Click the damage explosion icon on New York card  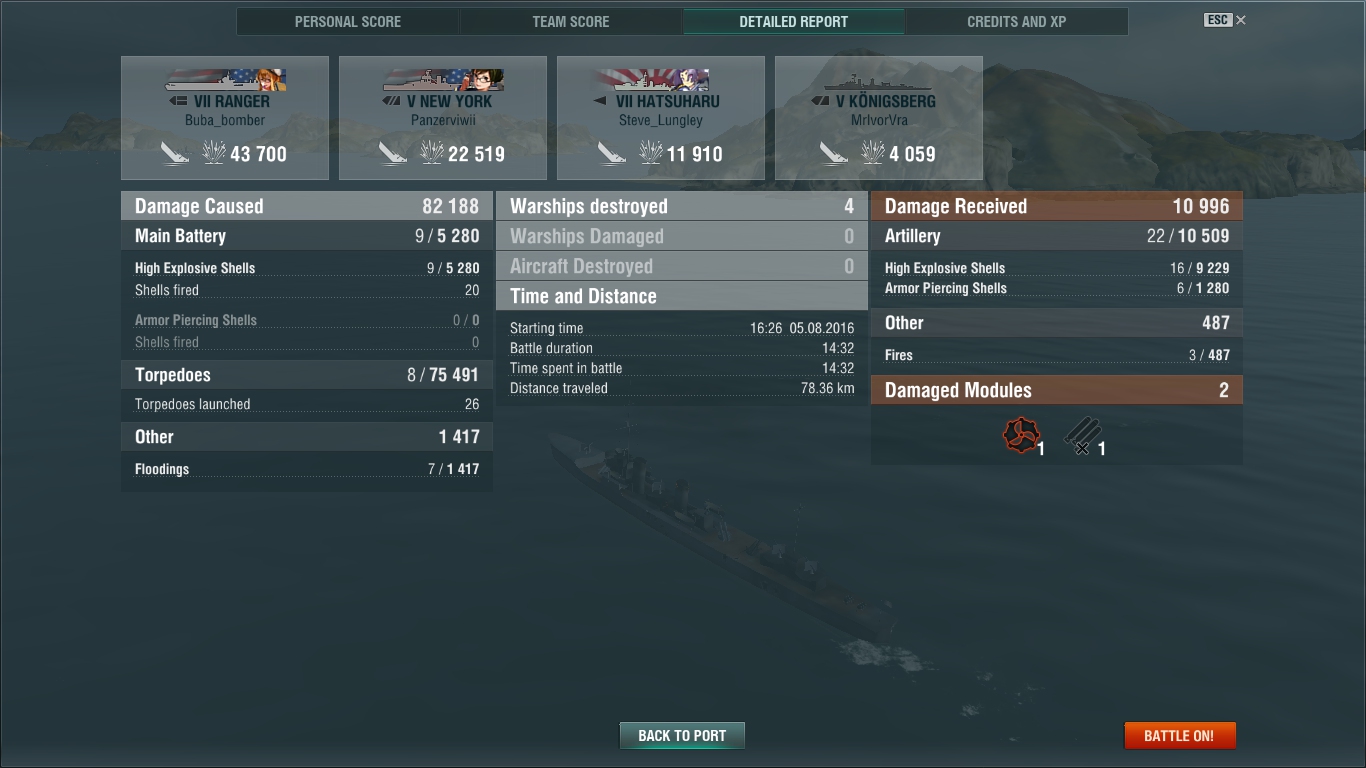click(x=431, y=153)
